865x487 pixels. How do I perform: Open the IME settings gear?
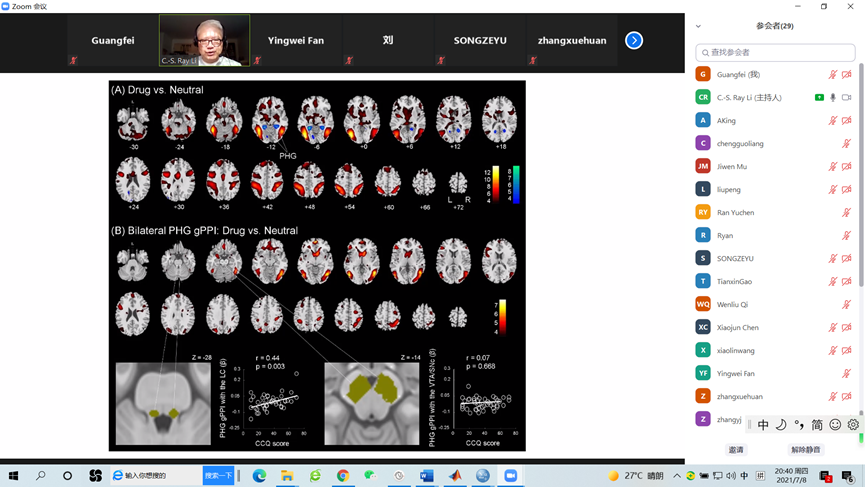[853, 425]
